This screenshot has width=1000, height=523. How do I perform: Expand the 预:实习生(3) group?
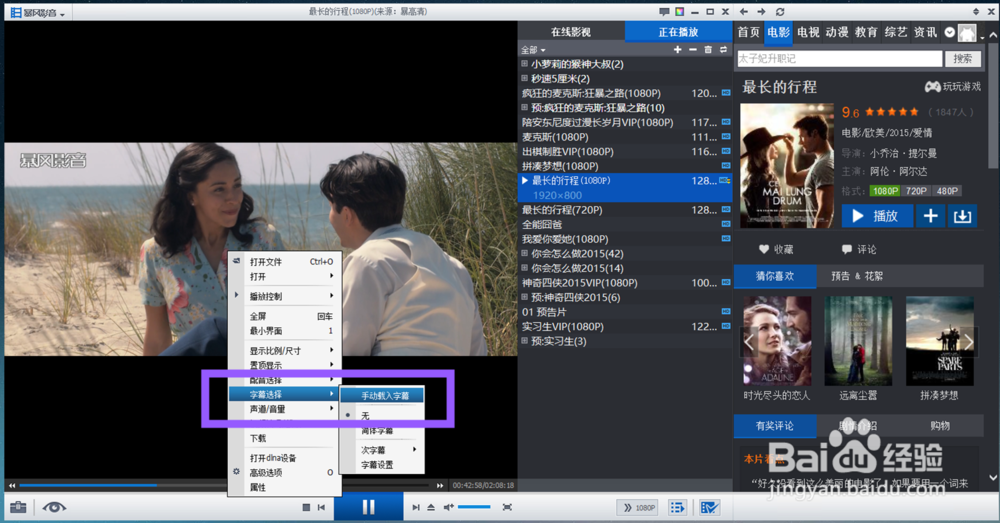point(524,341)
